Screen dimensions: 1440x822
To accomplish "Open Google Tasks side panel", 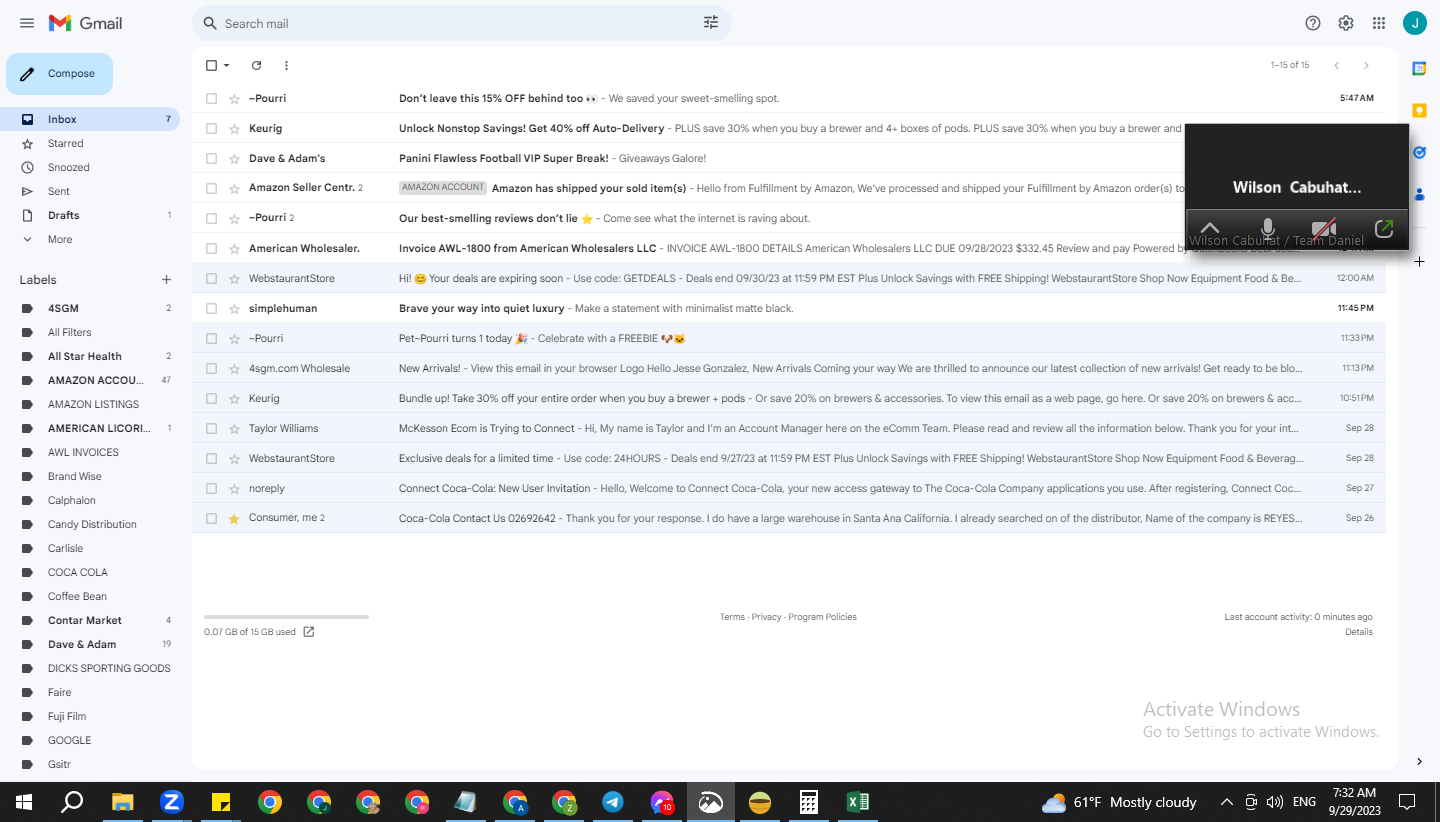I will 1419,152.
